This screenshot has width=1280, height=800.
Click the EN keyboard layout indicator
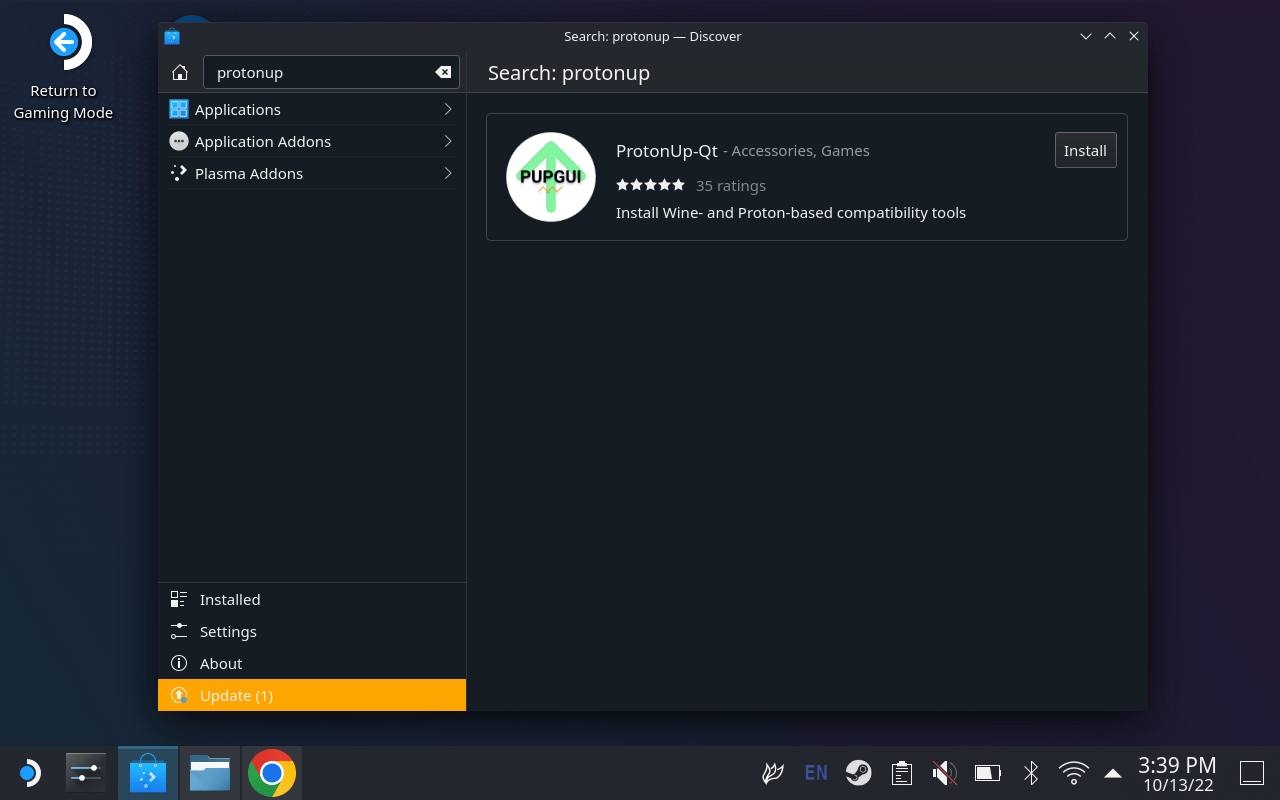(816, 773)
